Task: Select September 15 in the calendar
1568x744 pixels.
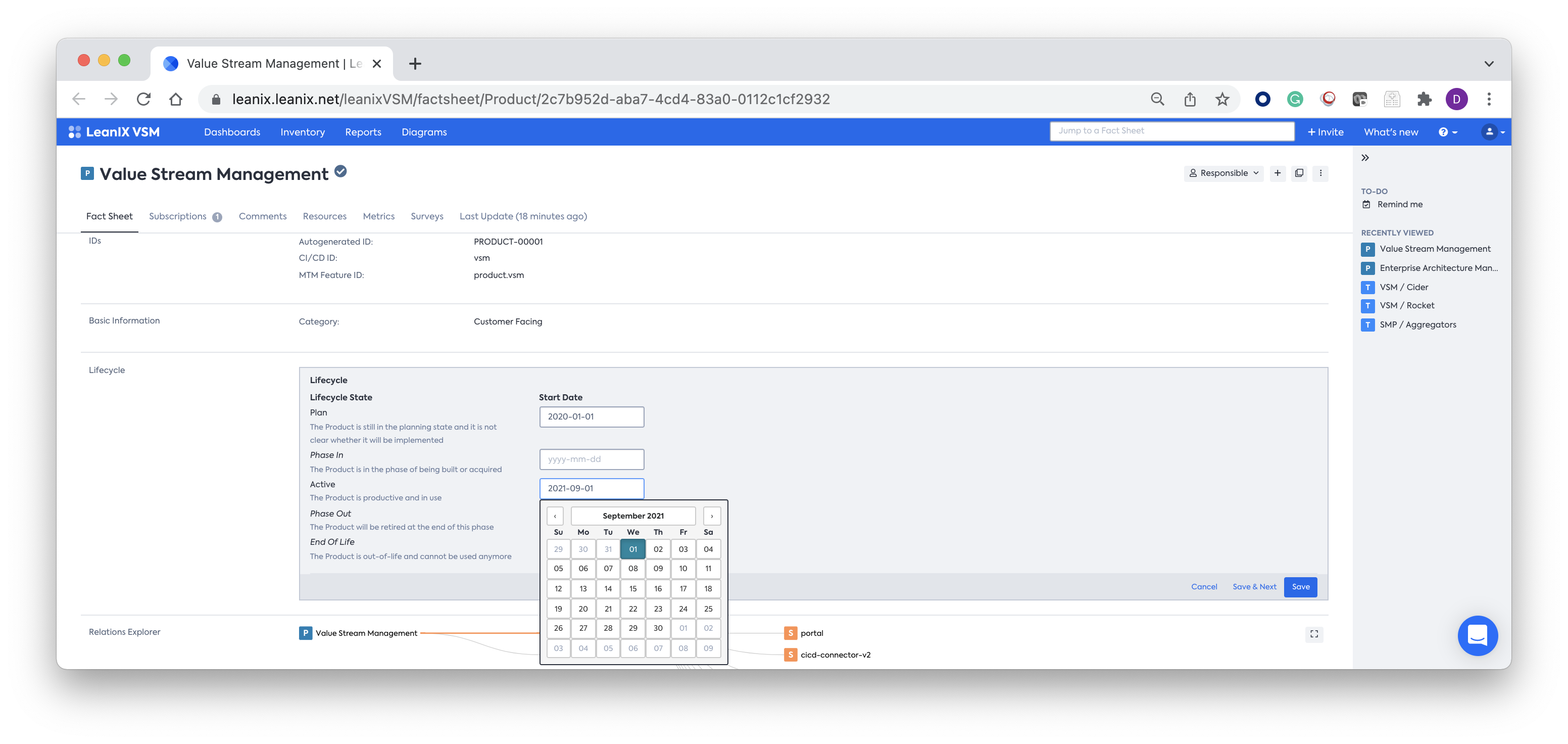Action: tap(633, 589)
